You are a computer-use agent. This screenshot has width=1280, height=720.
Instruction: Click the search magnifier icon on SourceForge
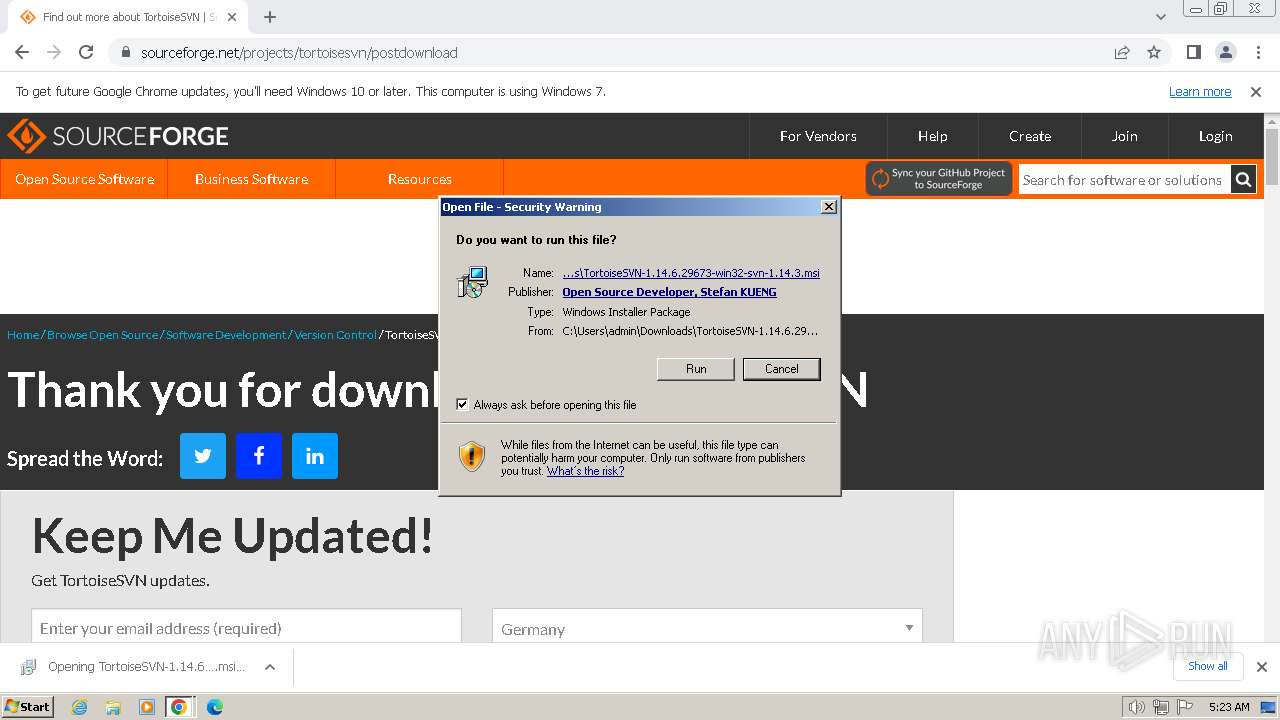click(1243, 180)
